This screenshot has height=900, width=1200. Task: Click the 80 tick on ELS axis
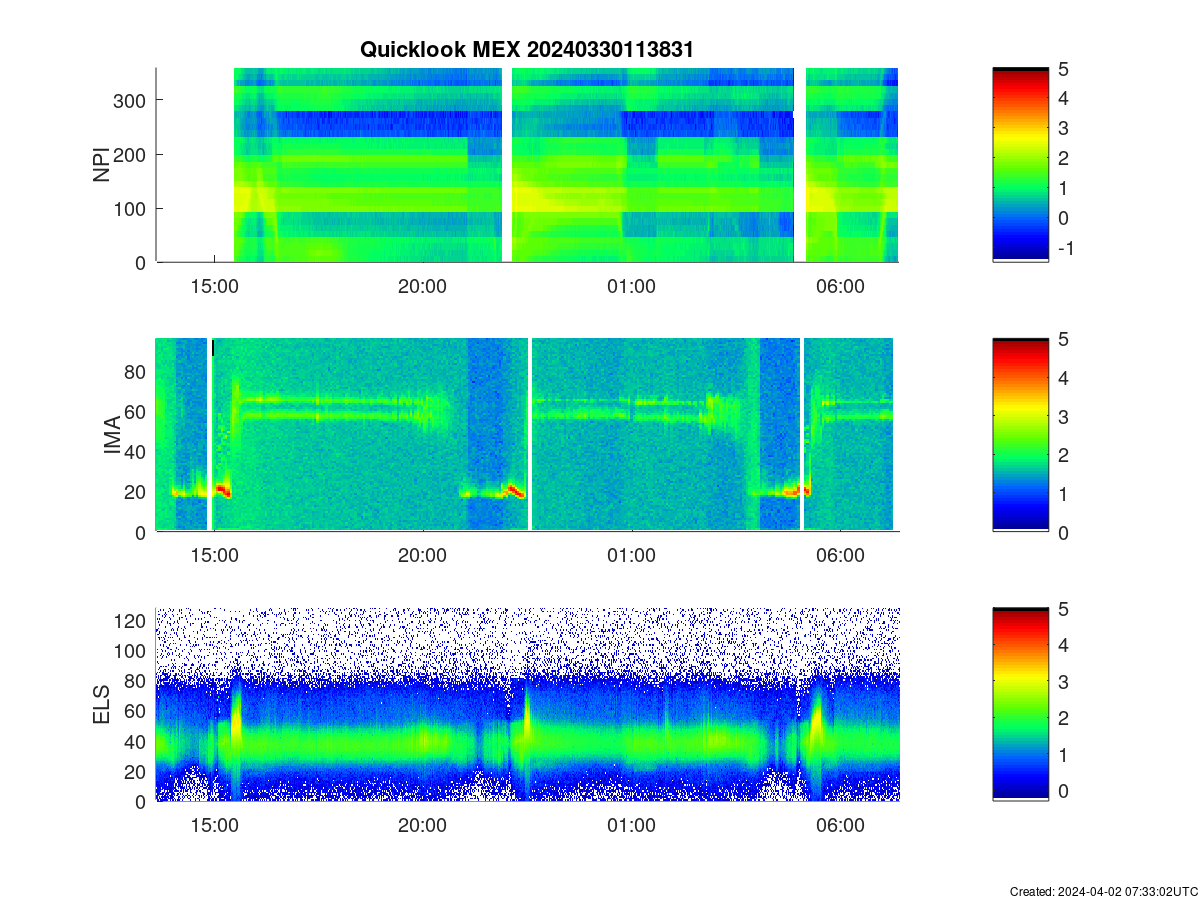click(136, 681)
